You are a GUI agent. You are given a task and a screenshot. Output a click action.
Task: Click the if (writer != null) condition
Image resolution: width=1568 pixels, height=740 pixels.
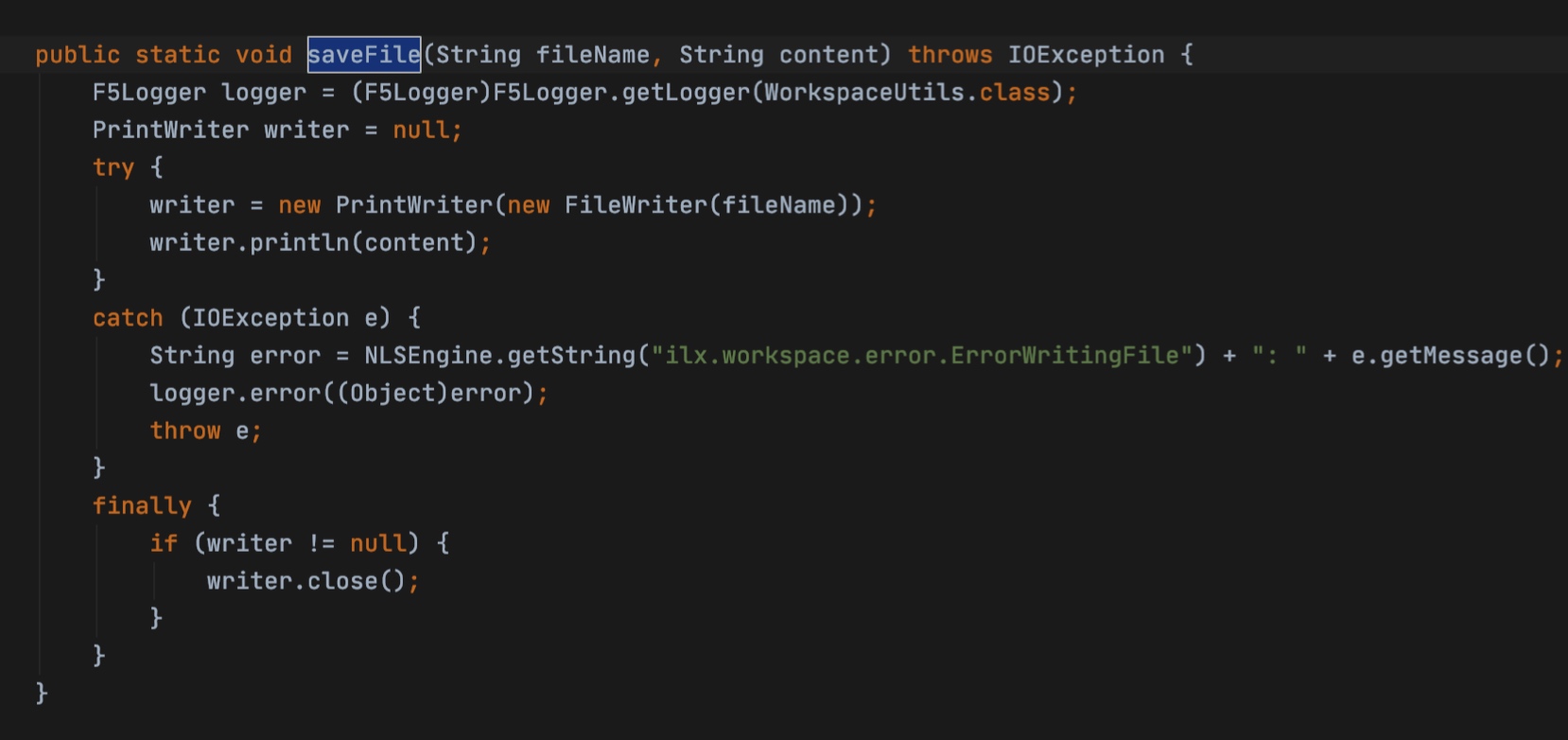pos(285,543)
